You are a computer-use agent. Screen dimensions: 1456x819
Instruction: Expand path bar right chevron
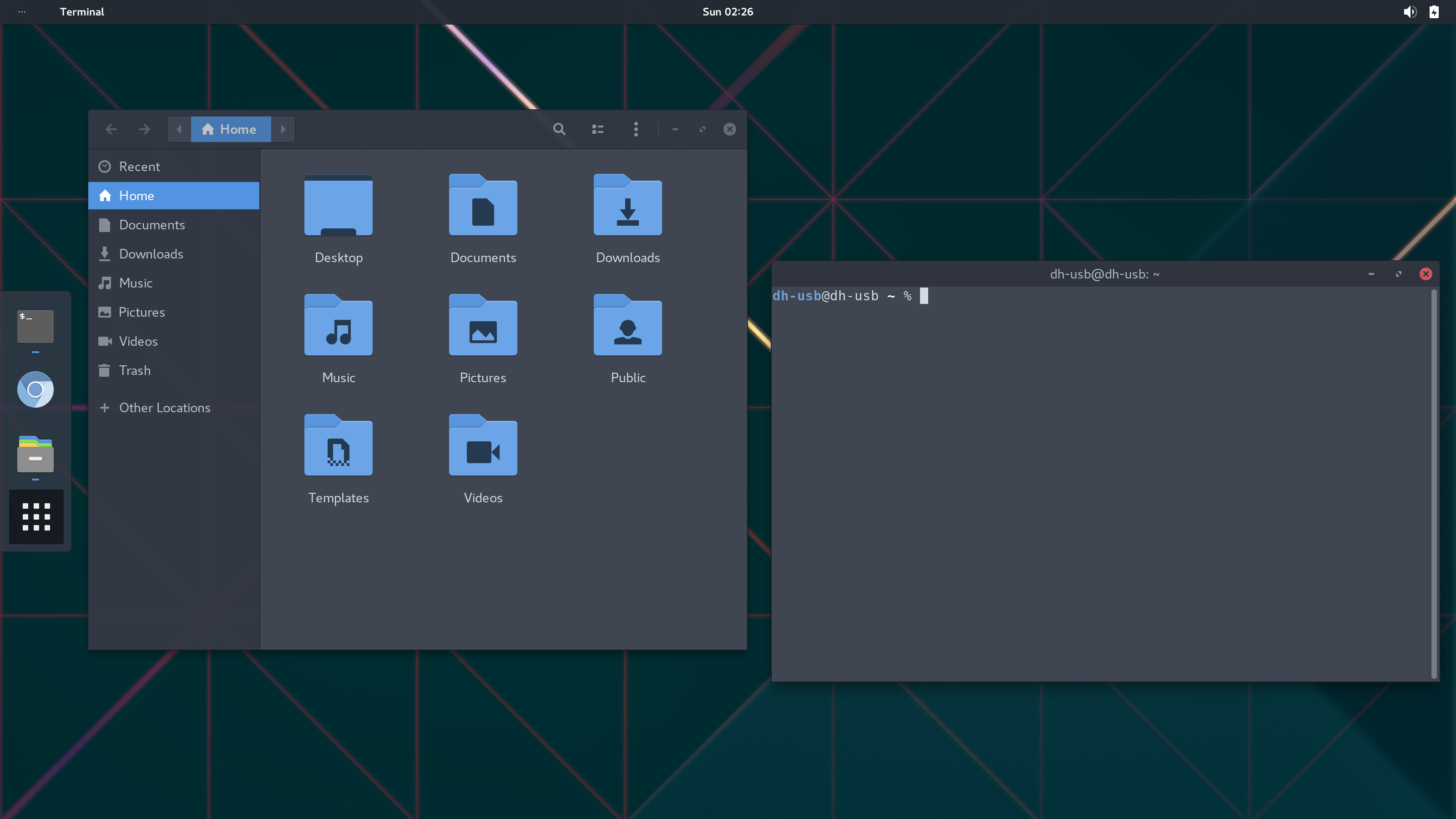click(283, 129)
